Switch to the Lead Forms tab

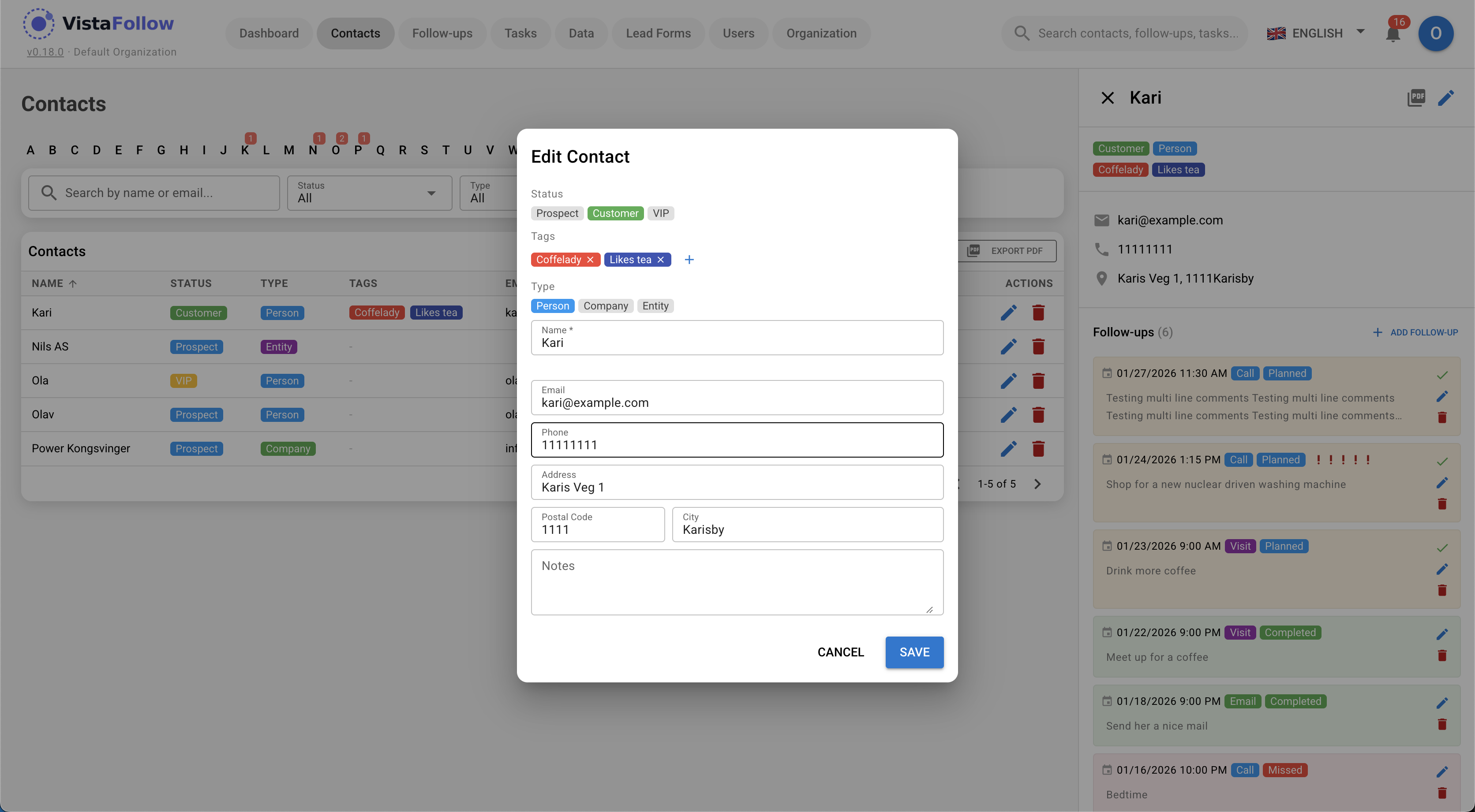pyautogui.click(x=658, y=33)
